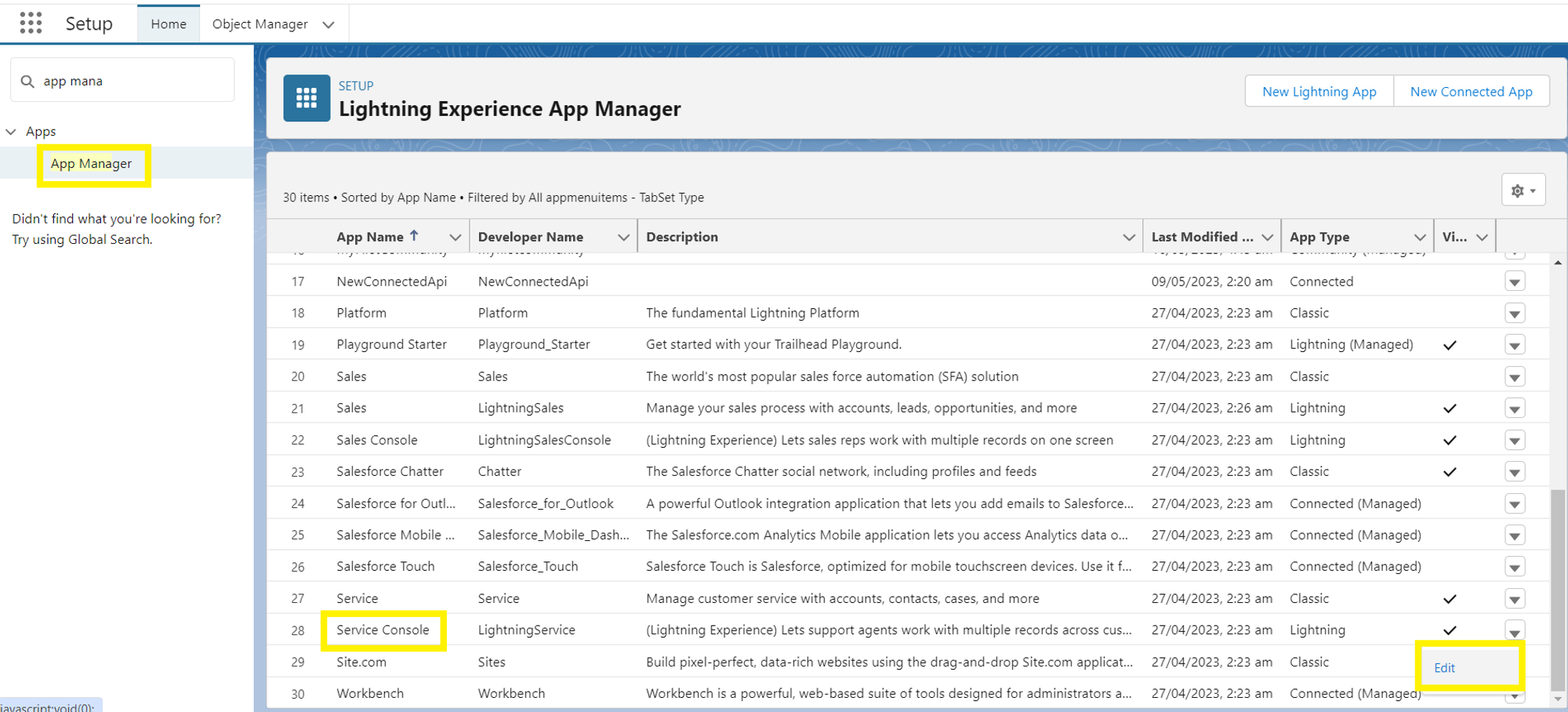Open row actions arrow for Salesforce Touch

pos(1515,567)
